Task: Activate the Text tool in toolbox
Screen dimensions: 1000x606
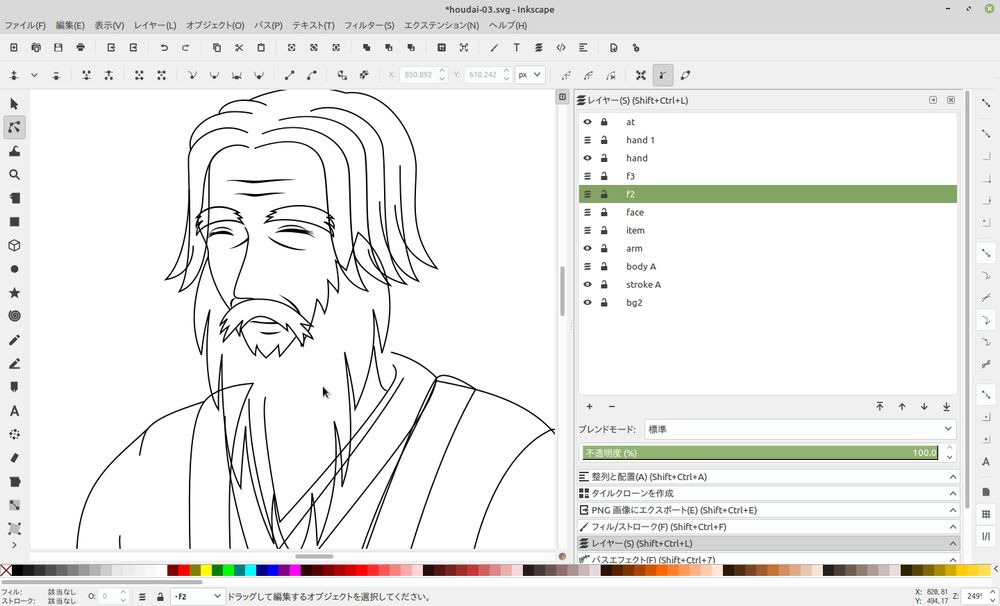Action: 14,411
